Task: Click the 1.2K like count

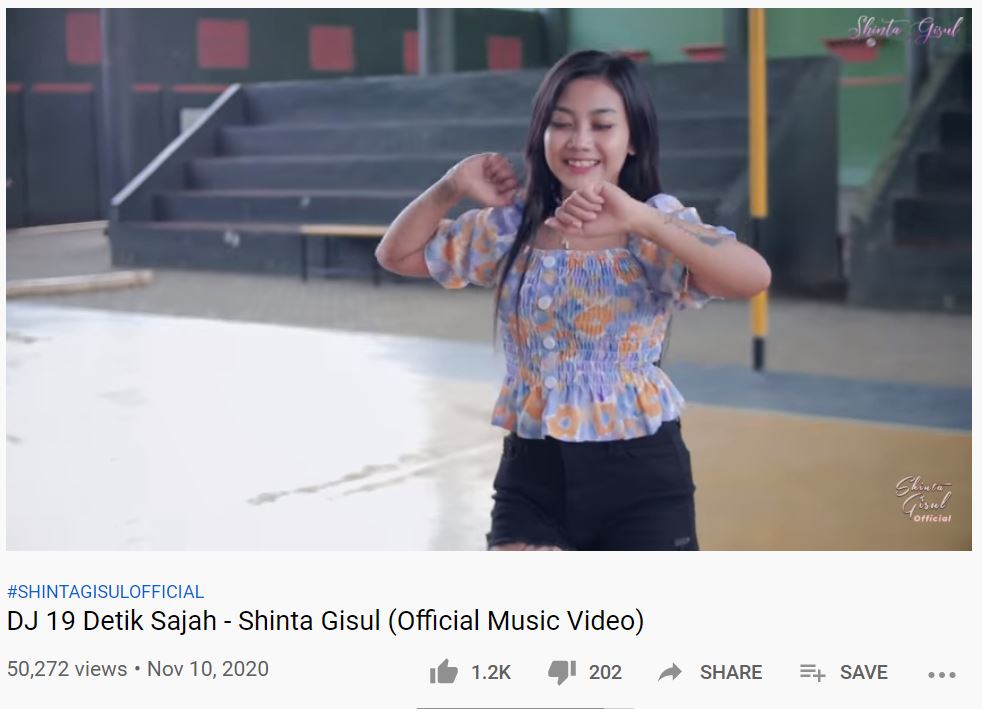Action: (x=491, y=673)
